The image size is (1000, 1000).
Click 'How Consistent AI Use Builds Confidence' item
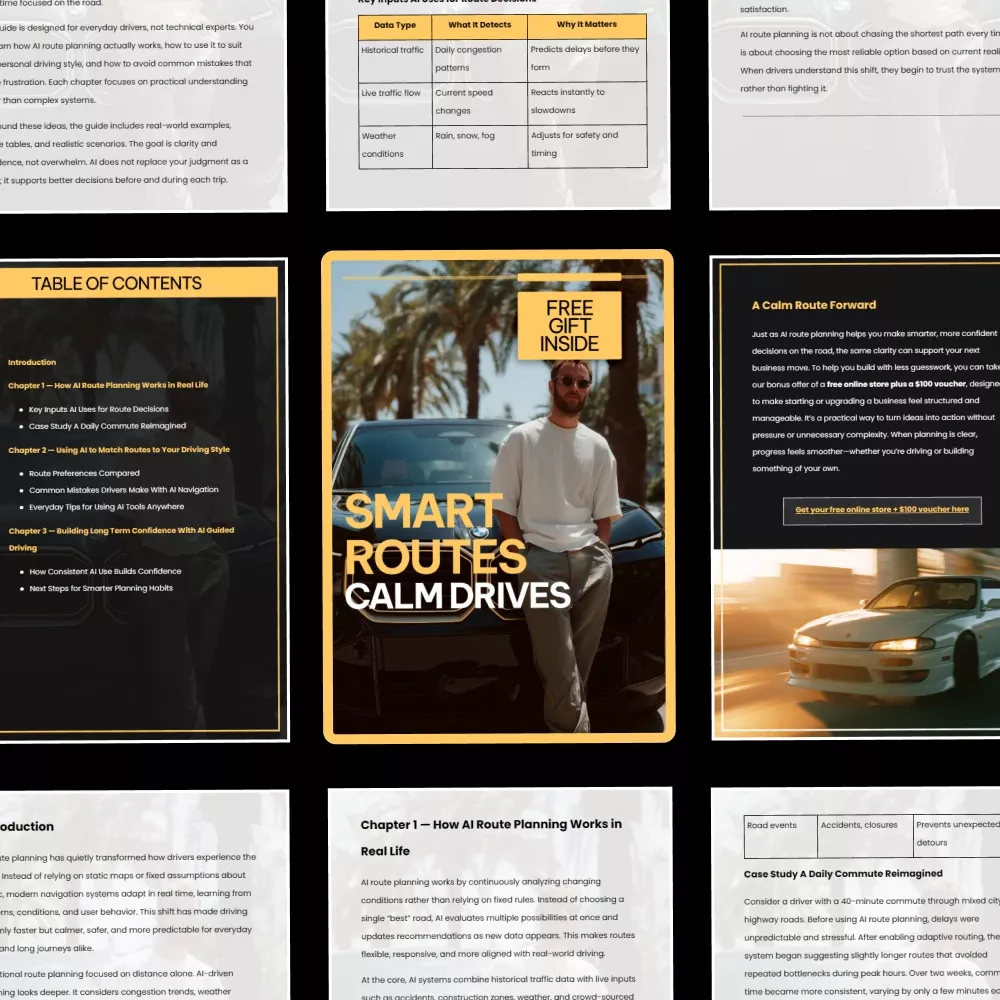tap(105, 572)
